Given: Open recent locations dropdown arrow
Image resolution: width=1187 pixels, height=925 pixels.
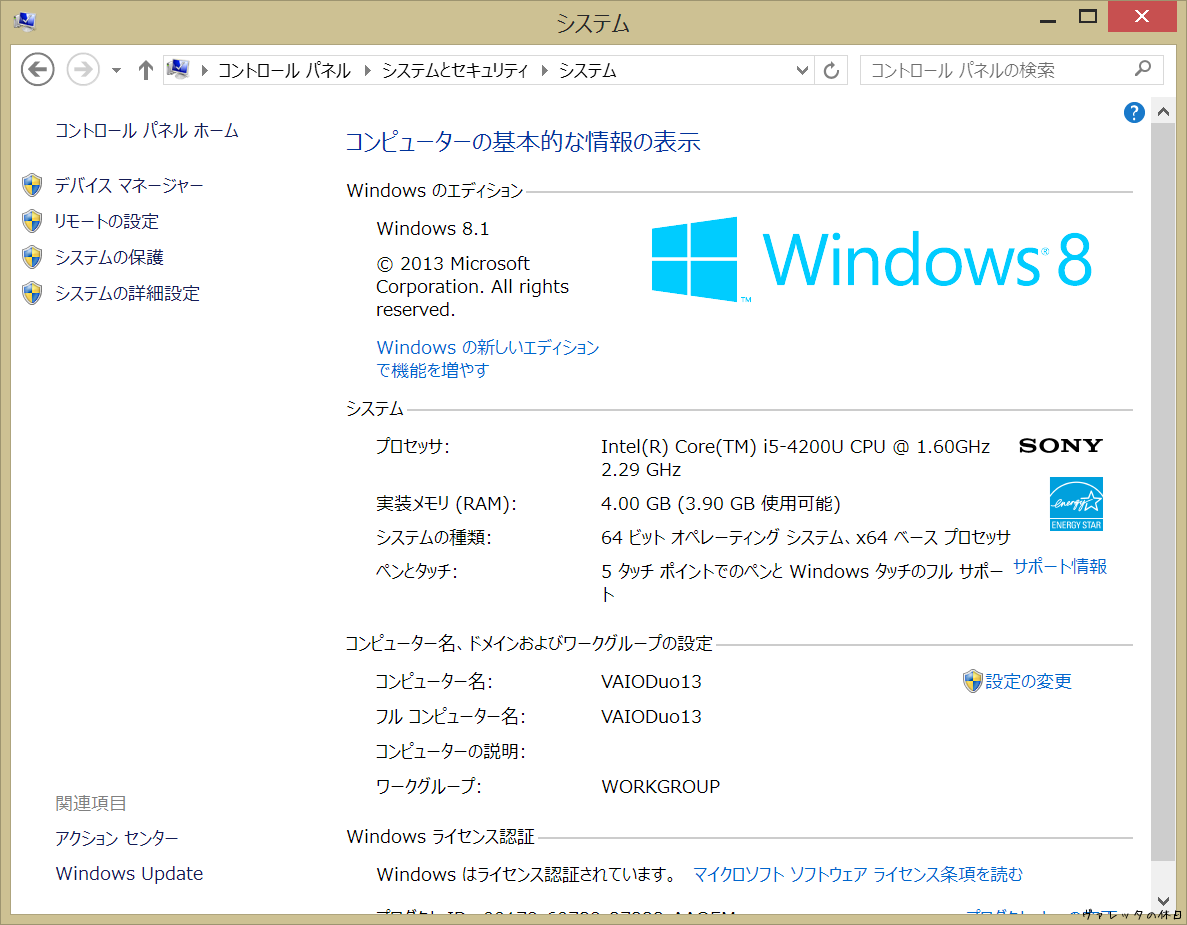Looking at the screenshot, I should (116, 70).
